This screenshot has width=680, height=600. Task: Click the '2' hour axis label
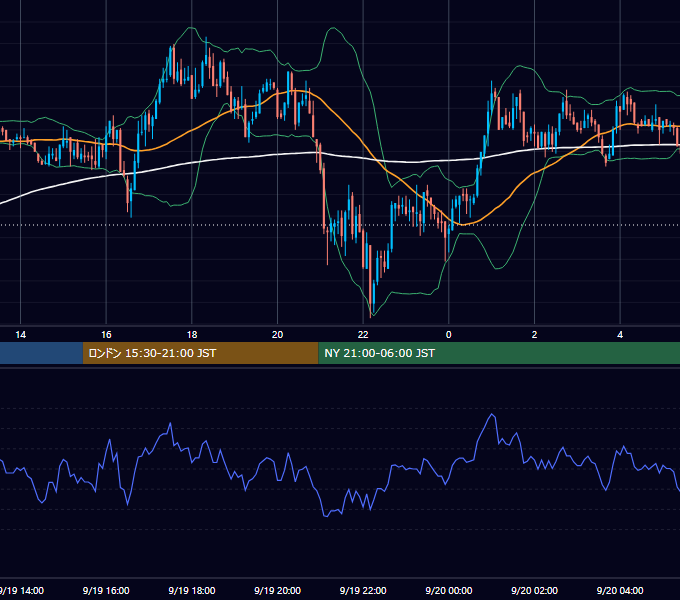pos(534,335)
